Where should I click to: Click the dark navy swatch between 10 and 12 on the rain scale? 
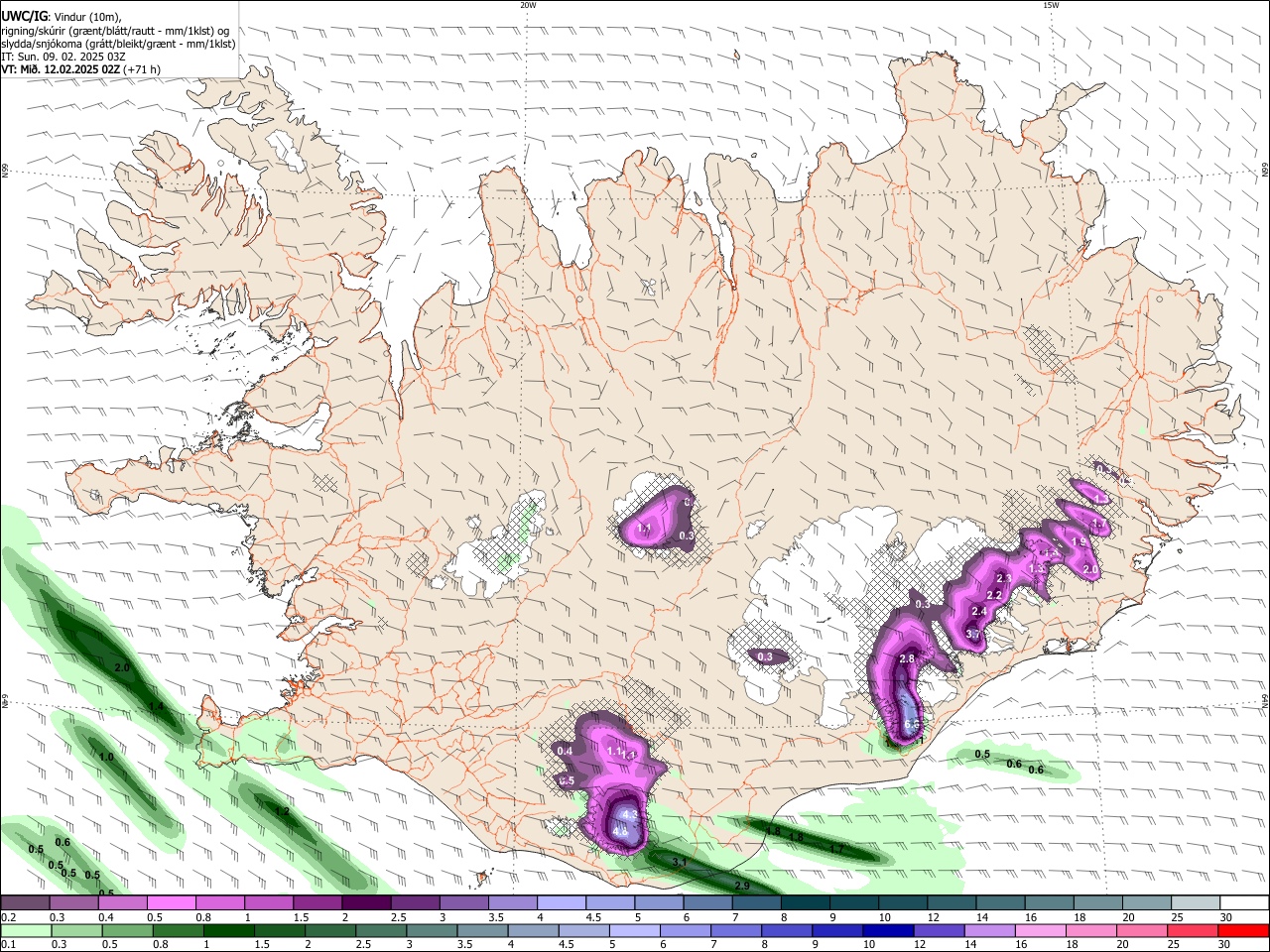887,931
